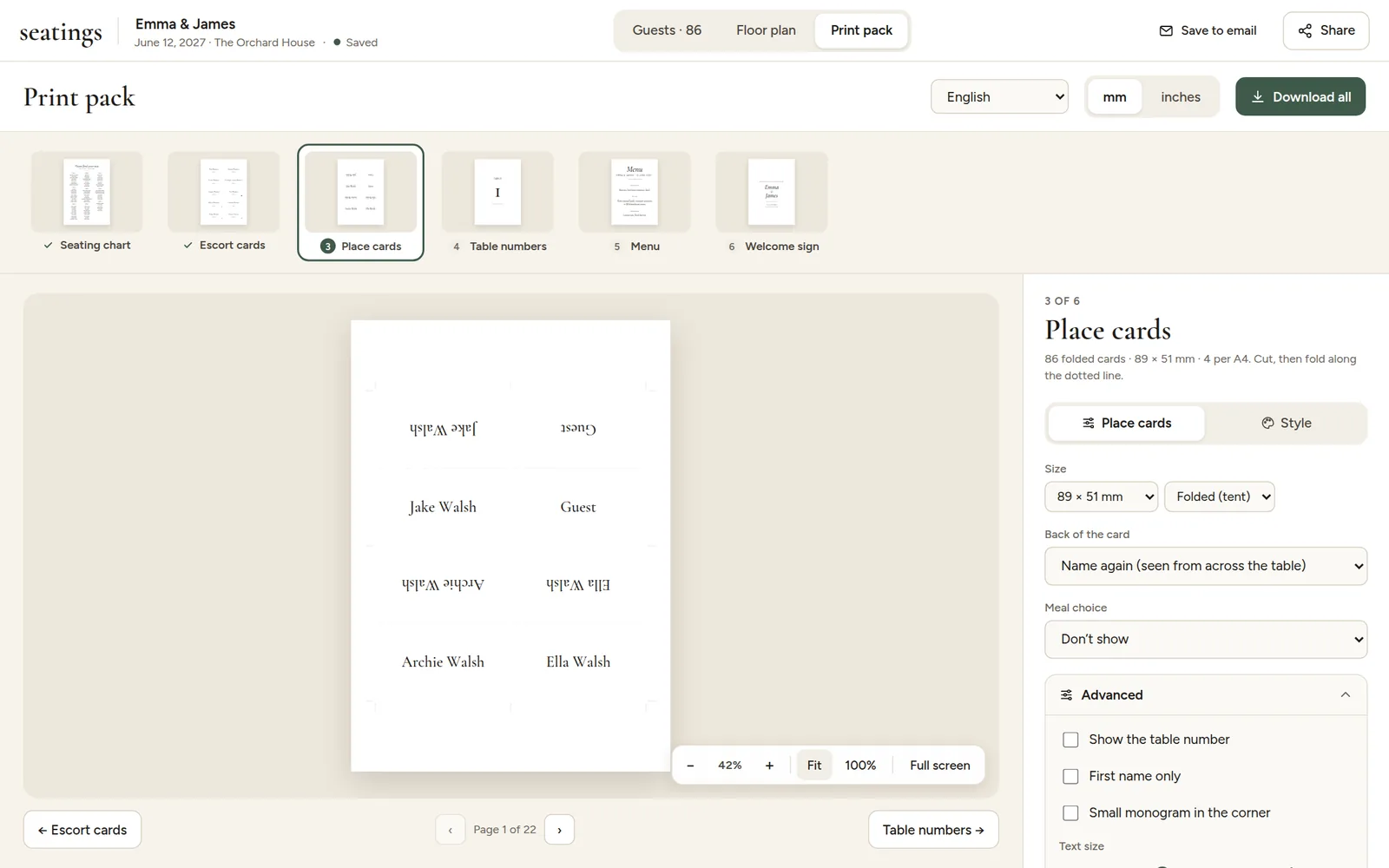This screenshot has height=868, width=1389.
Task: Click the download arrow icon in Download all
Action: [x=1257, y=97]
